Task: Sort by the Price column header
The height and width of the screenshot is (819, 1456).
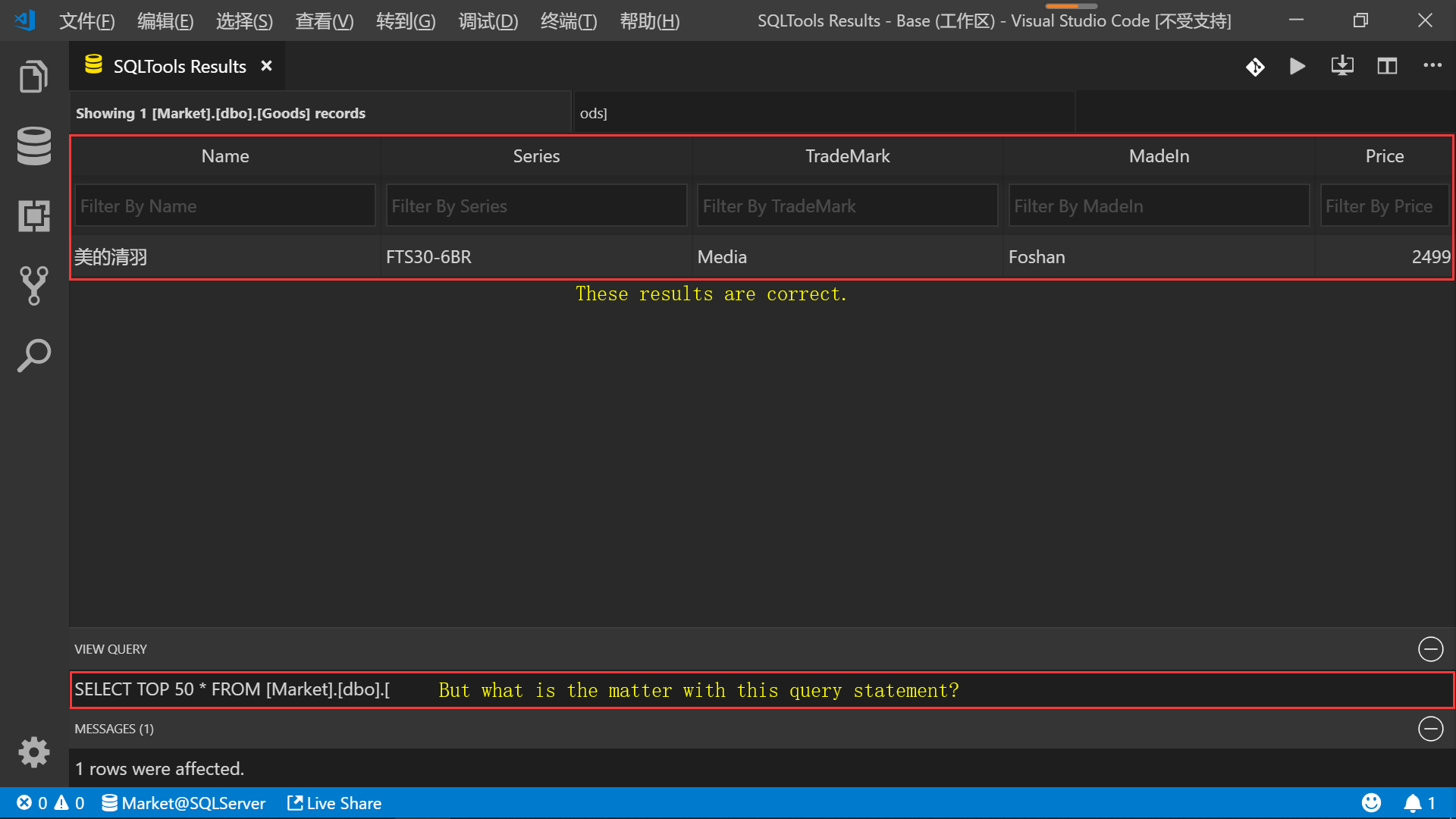Action: (x=1385, y=156)
